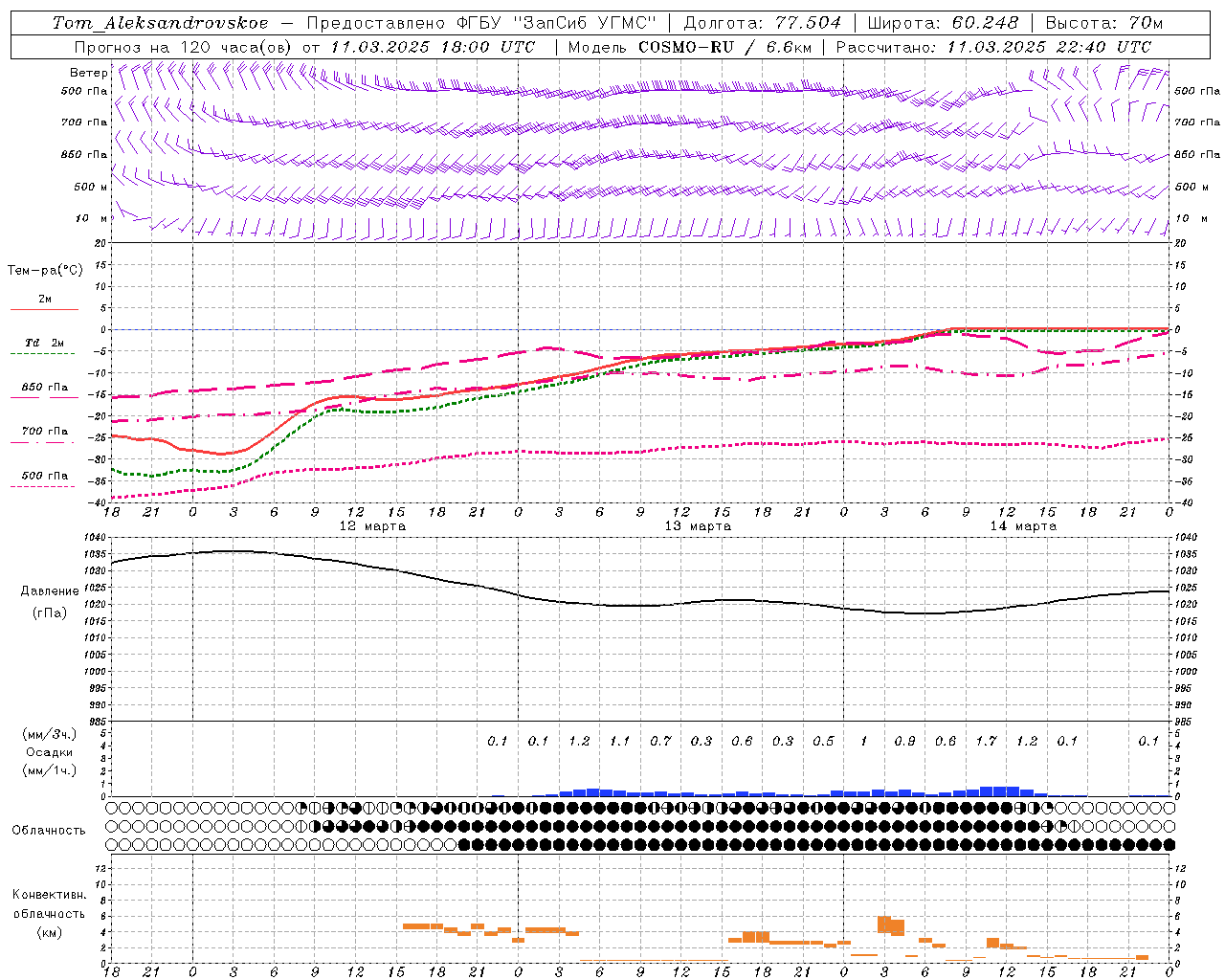Image resolution: width=1225 pixels, height=980 pixels.
Task: Click the Высота: 70м value
Action: tap(1103, 23)
